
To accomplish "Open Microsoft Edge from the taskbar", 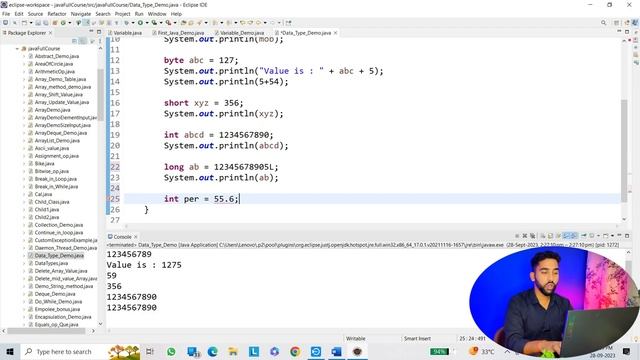I will click(213, 351).
